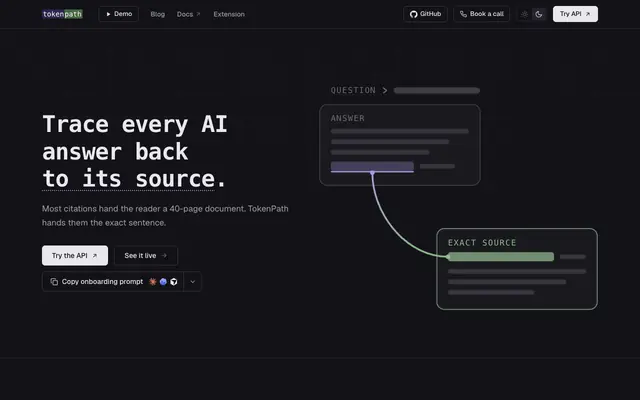
Task: Click the Book a call button
Action: [x=482, y=14]
